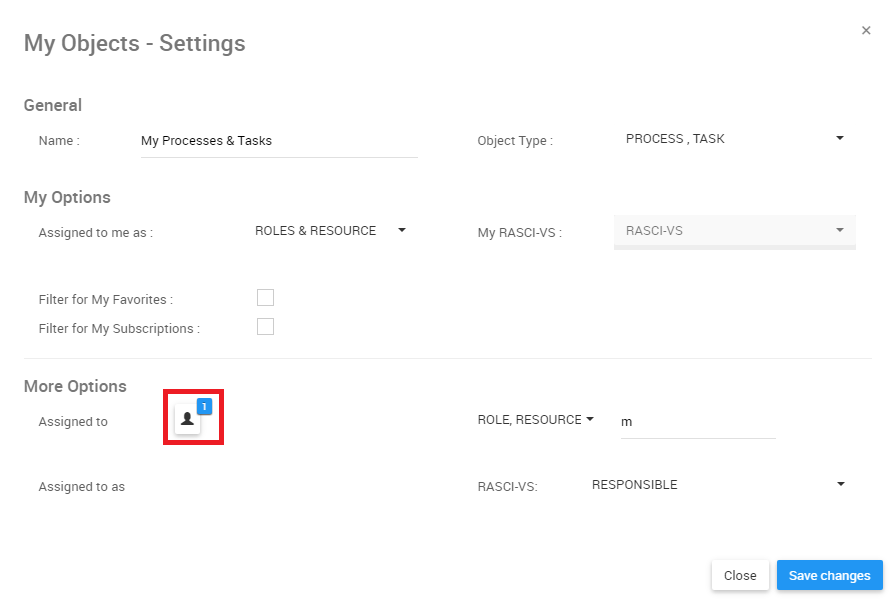Click the RESPONSIBLE value text
The height and width of the screenshot is (601, 895).
[x=634, y=485]
